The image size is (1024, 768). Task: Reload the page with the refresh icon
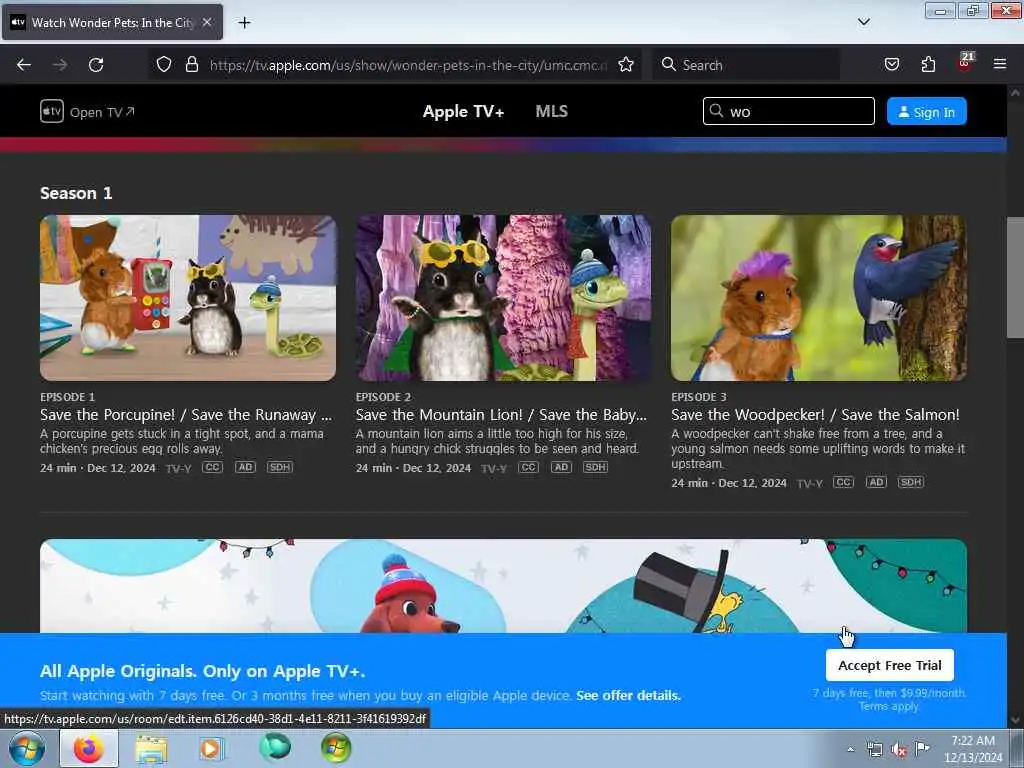tap(96, 65)
